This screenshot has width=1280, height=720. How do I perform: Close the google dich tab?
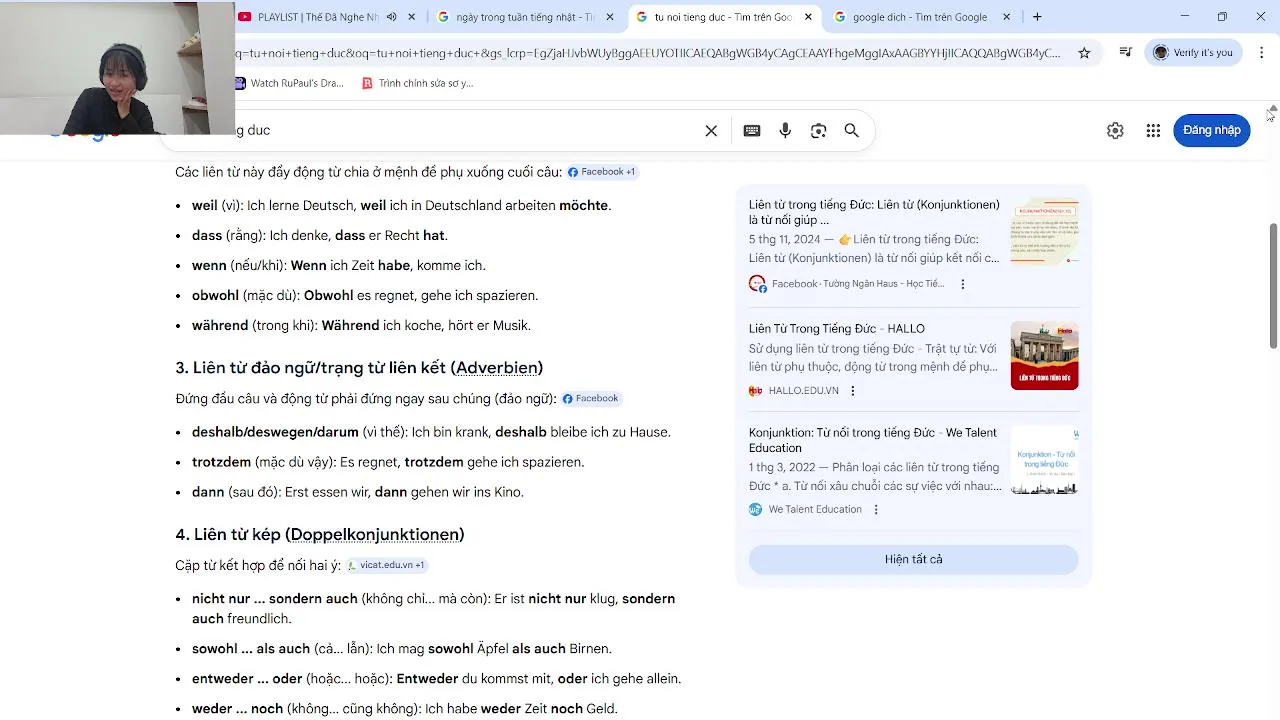coord(1006,17)
